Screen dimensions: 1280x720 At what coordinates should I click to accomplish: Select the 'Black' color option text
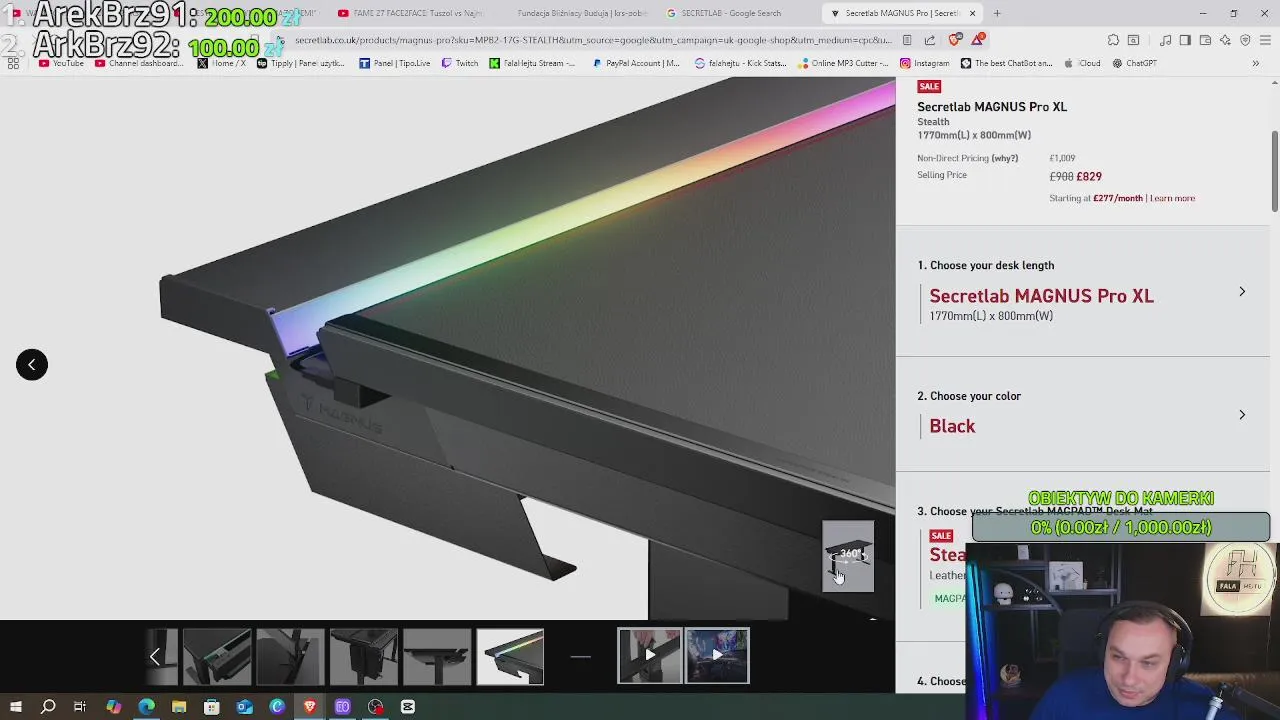pyautogui.click(x=952, y=426)
